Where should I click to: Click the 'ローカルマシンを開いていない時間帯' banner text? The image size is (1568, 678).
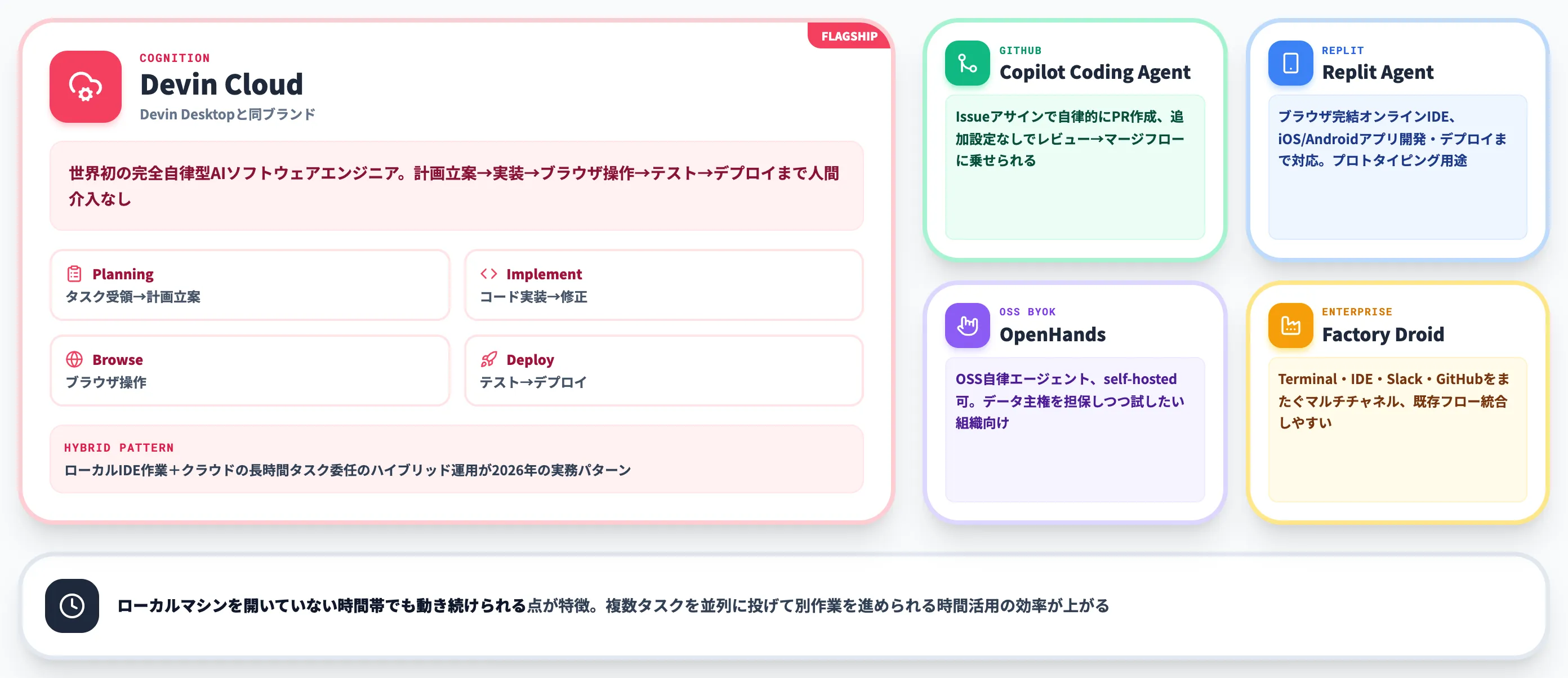(613, 605)
